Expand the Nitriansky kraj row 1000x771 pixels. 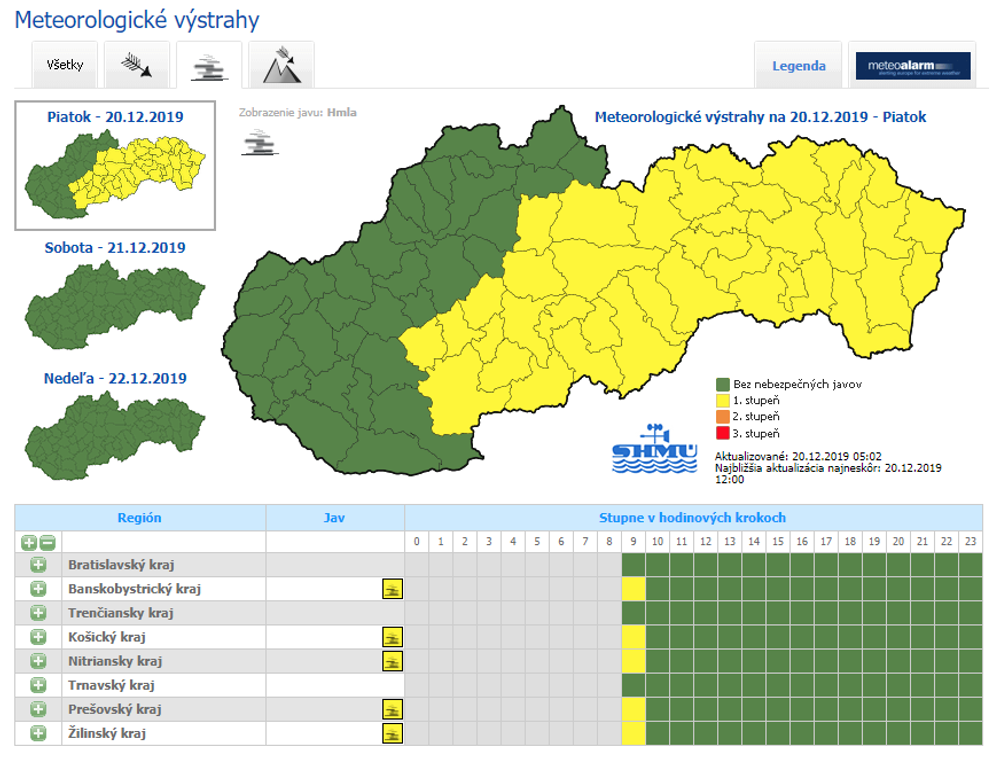coord(38,661)
